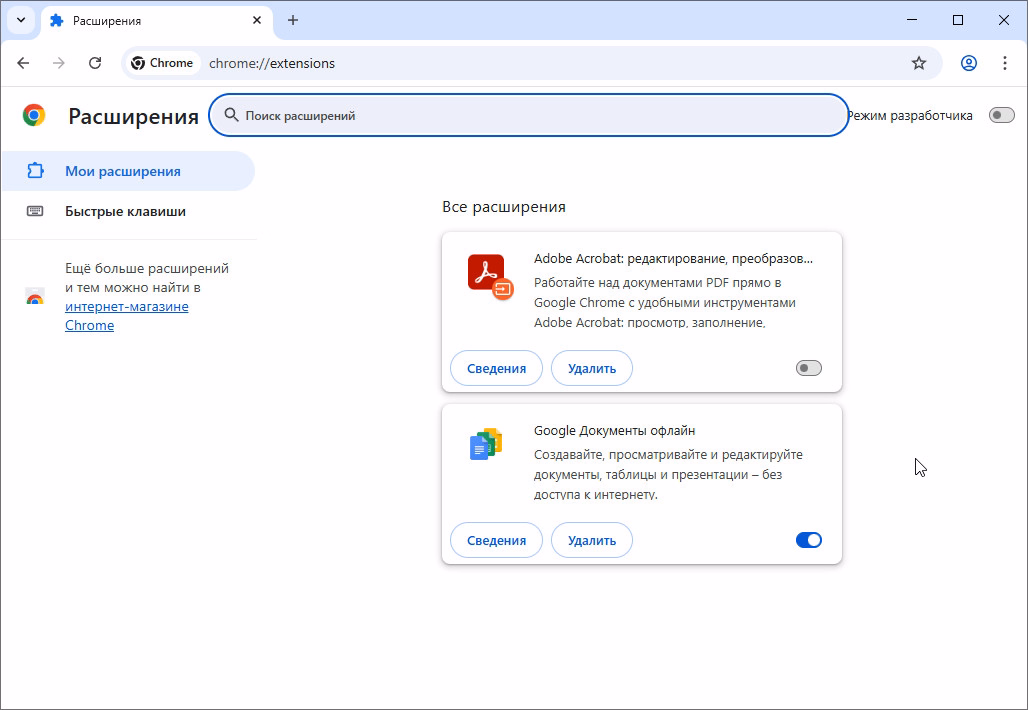
Task: Click the browser back arrow
Action: click(x=23, y=63)
